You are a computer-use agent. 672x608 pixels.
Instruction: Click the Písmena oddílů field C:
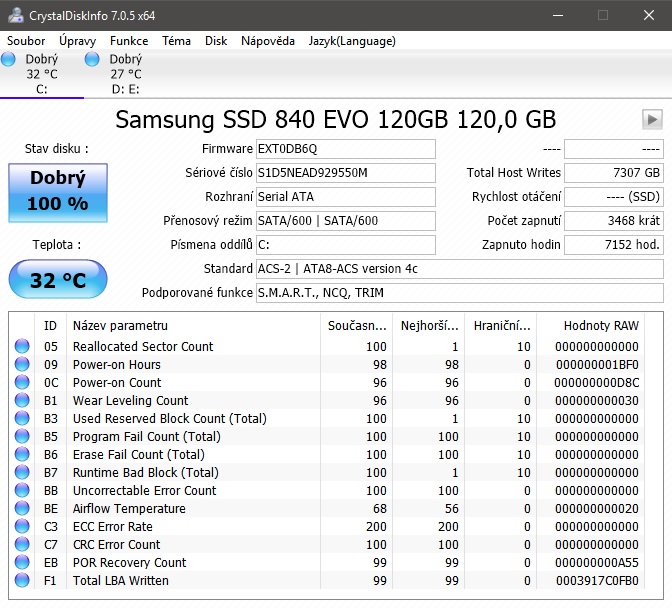(x=346, y=245)
